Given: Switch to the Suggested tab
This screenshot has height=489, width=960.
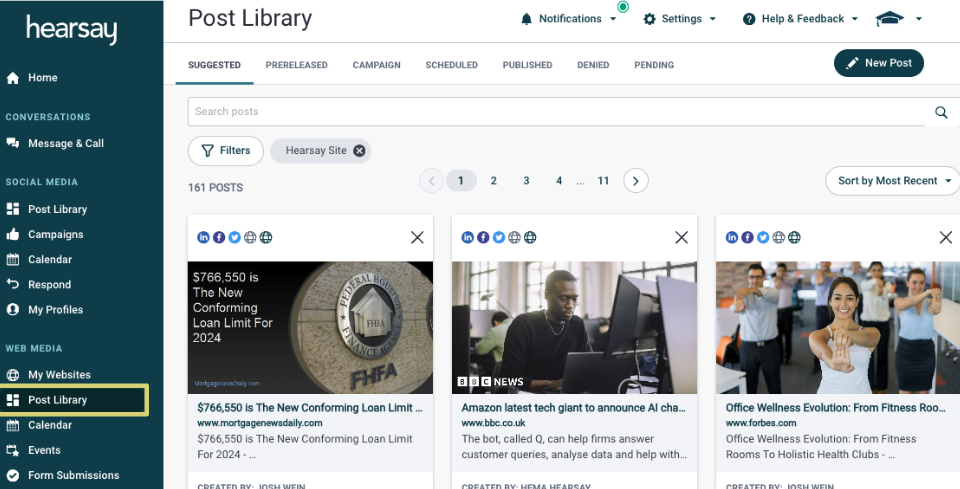Looking at the screenshot, I should coord(214,65).
